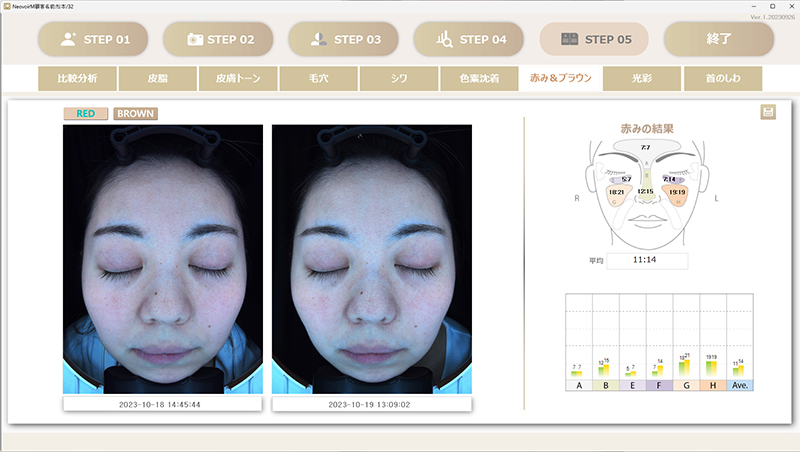The height and width of the screenshot is (452, 800).
Task: Click chart column label B
Action: [606, 386]
